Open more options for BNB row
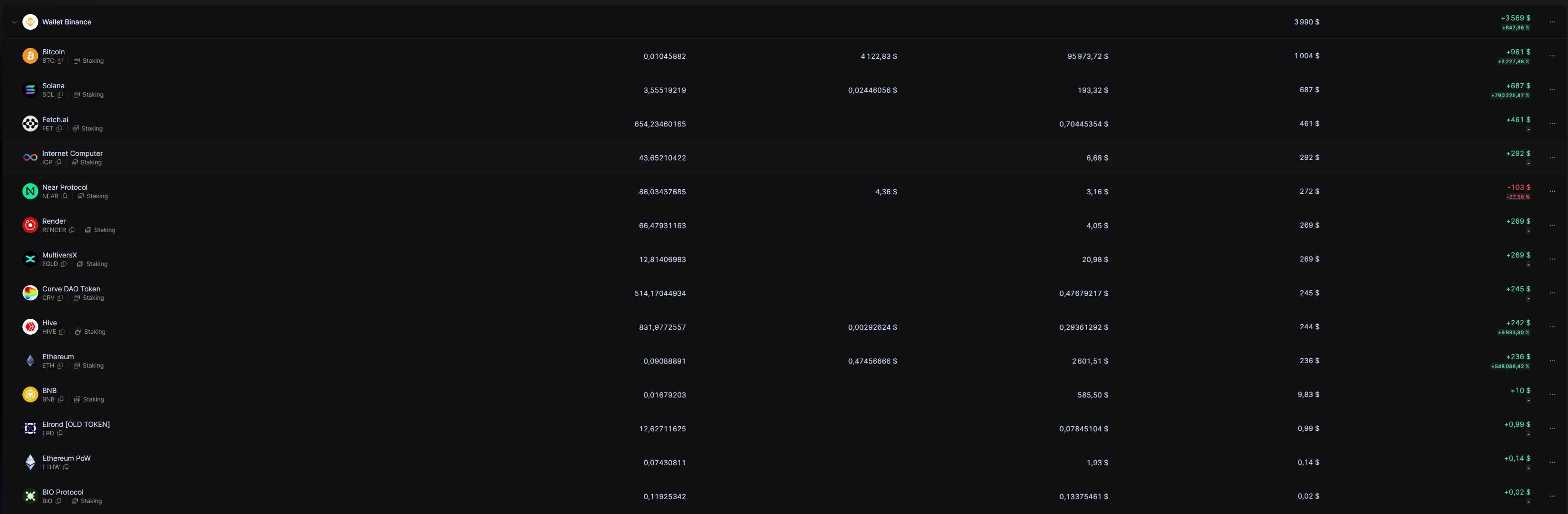The width and height of the screenshot is (1568, 514). [x=1552, y=394]
